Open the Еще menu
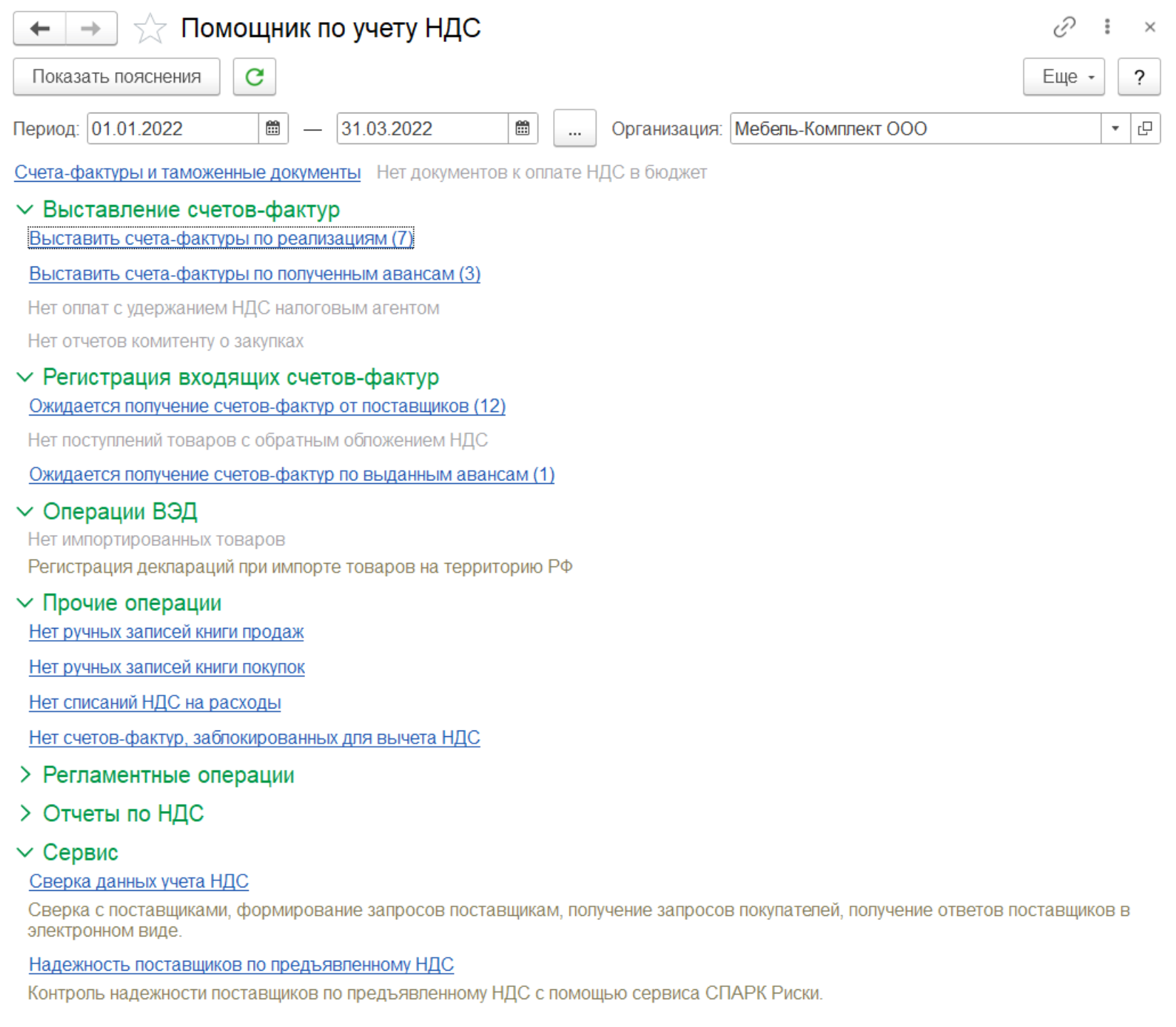 pyautogui.click(x=1063, y=77)
